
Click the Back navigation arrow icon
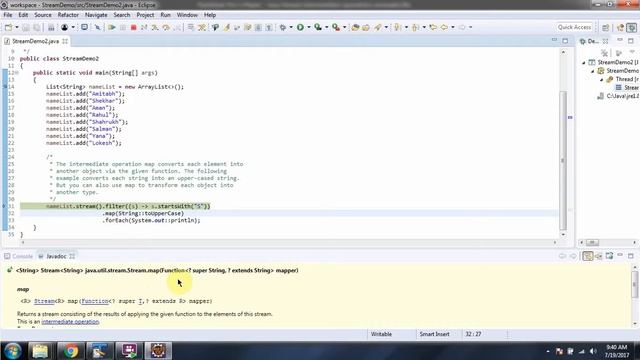pyautogui.click(x=444, y=27)
